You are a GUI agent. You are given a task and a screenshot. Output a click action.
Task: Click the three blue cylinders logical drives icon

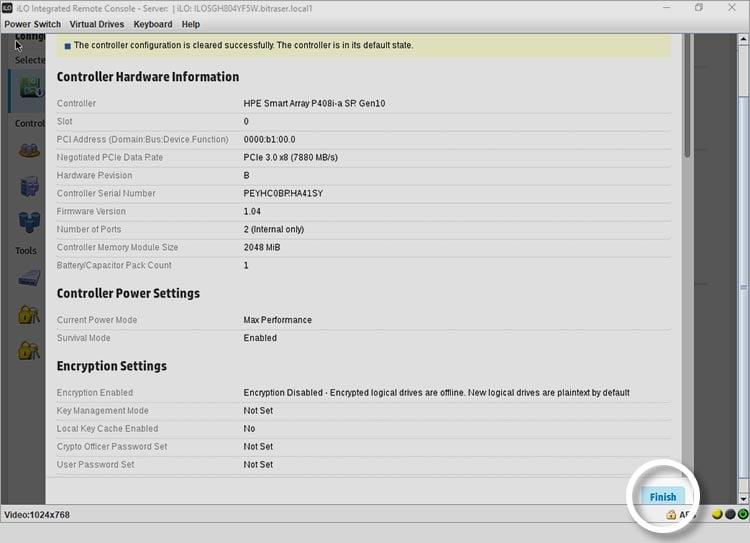click(29, 222)
